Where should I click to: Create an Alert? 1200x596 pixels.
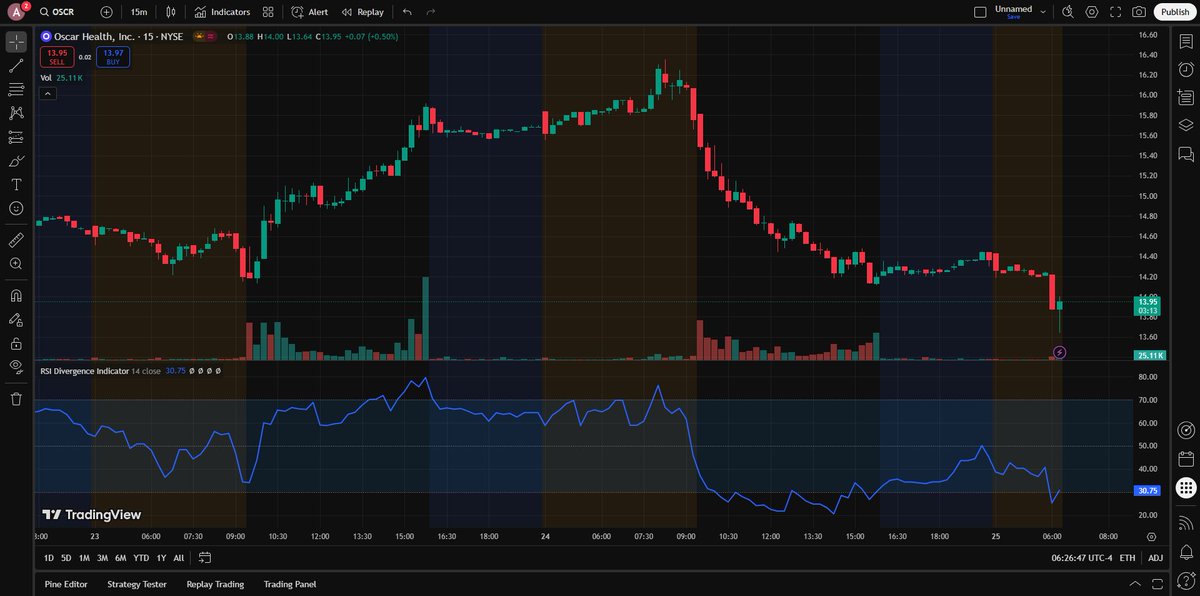(310, 12)
